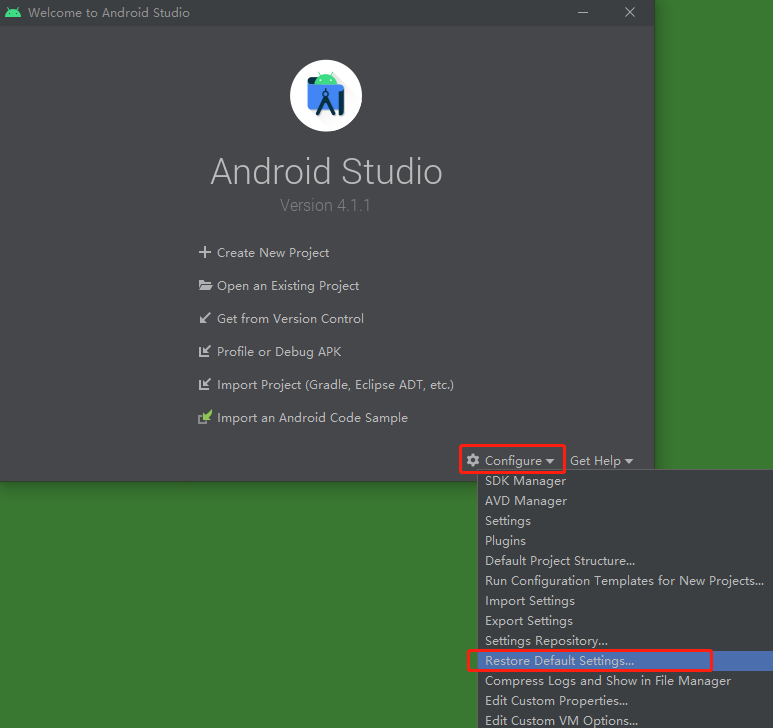
Task: Select Restore Default Settings... menu entry
Action: [625, 660]
